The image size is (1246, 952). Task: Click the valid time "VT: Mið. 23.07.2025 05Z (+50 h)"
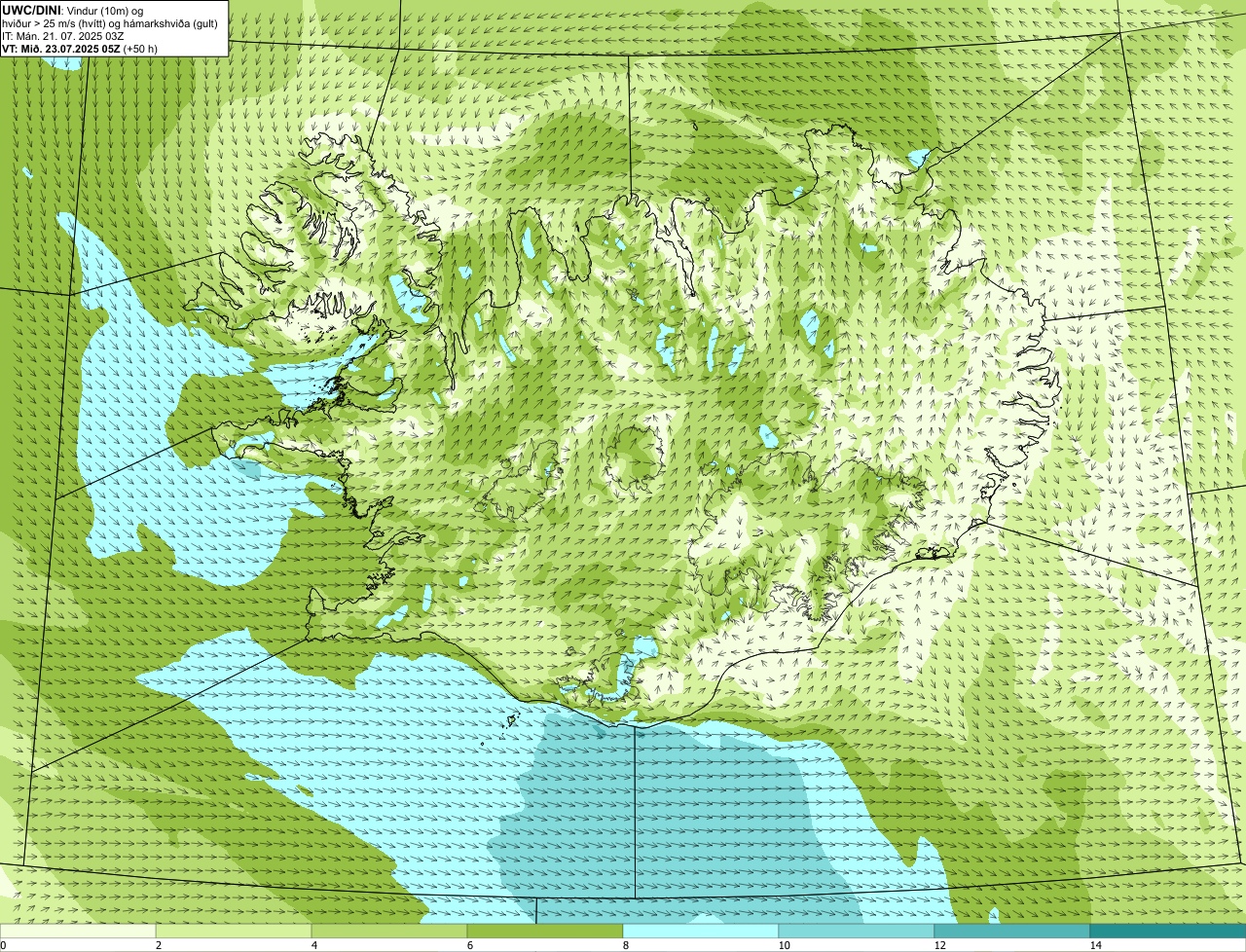click(80, 48)
